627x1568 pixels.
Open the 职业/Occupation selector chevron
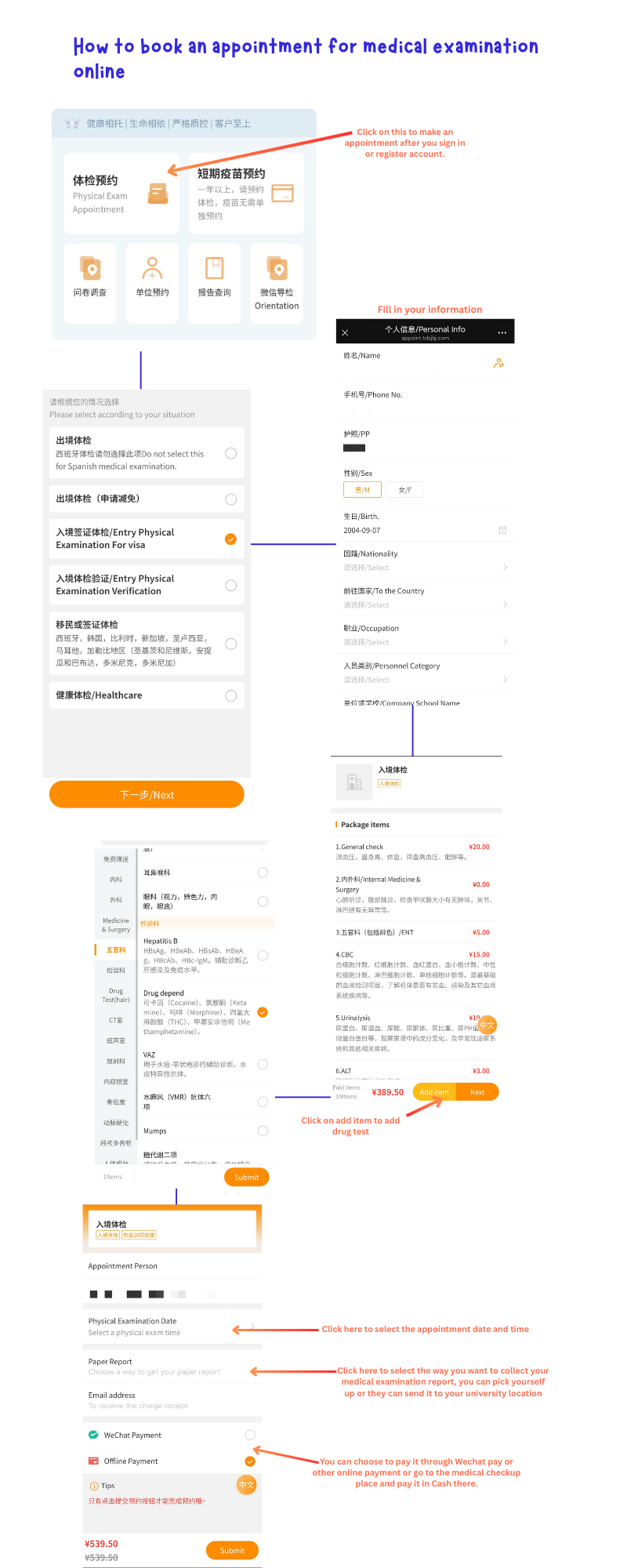pos(505,642)
